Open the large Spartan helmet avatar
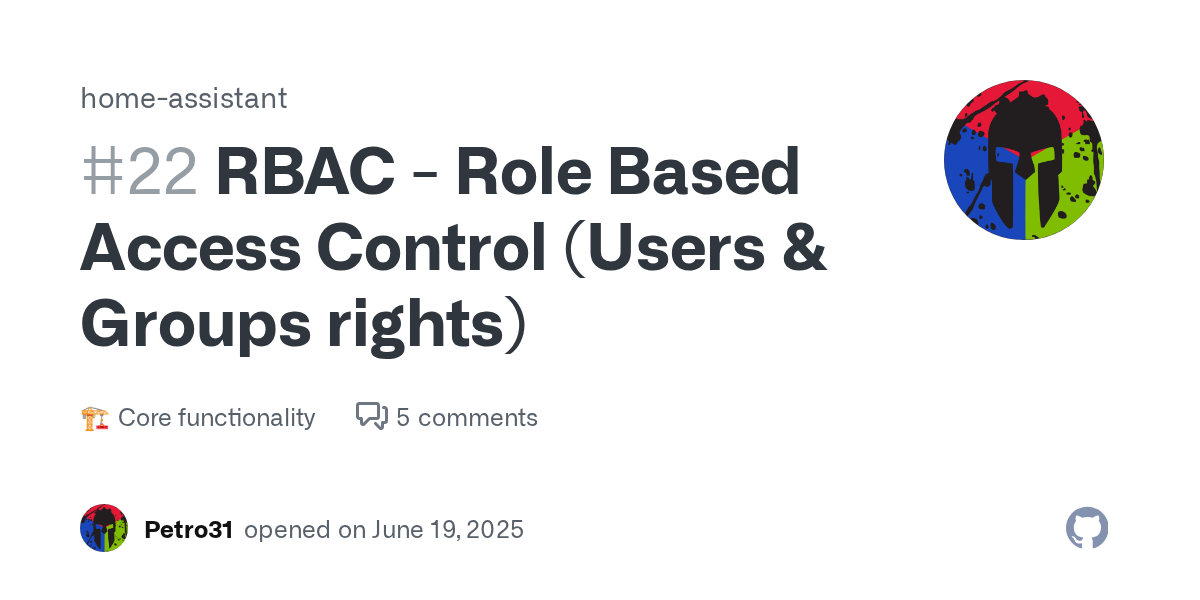The height and width of the screenshot is (600, 1200). click(x=1023, y=160)
